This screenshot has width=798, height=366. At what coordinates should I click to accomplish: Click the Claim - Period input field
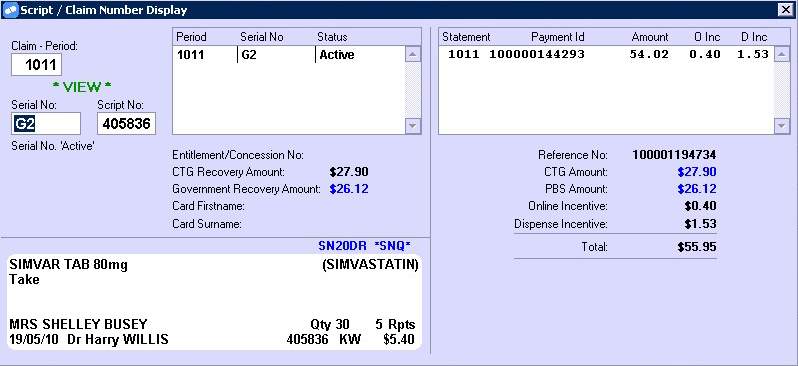point(36,65)
